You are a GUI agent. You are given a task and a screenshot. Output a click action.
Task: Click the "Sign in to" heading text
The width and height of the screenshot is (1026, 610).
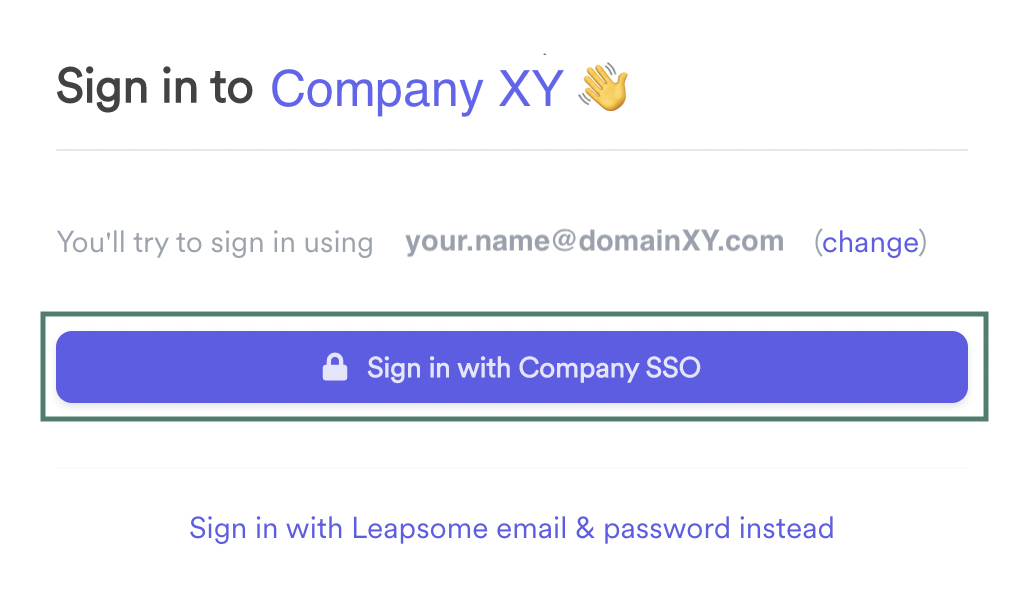pyautogui.click(x=155, y=87)
